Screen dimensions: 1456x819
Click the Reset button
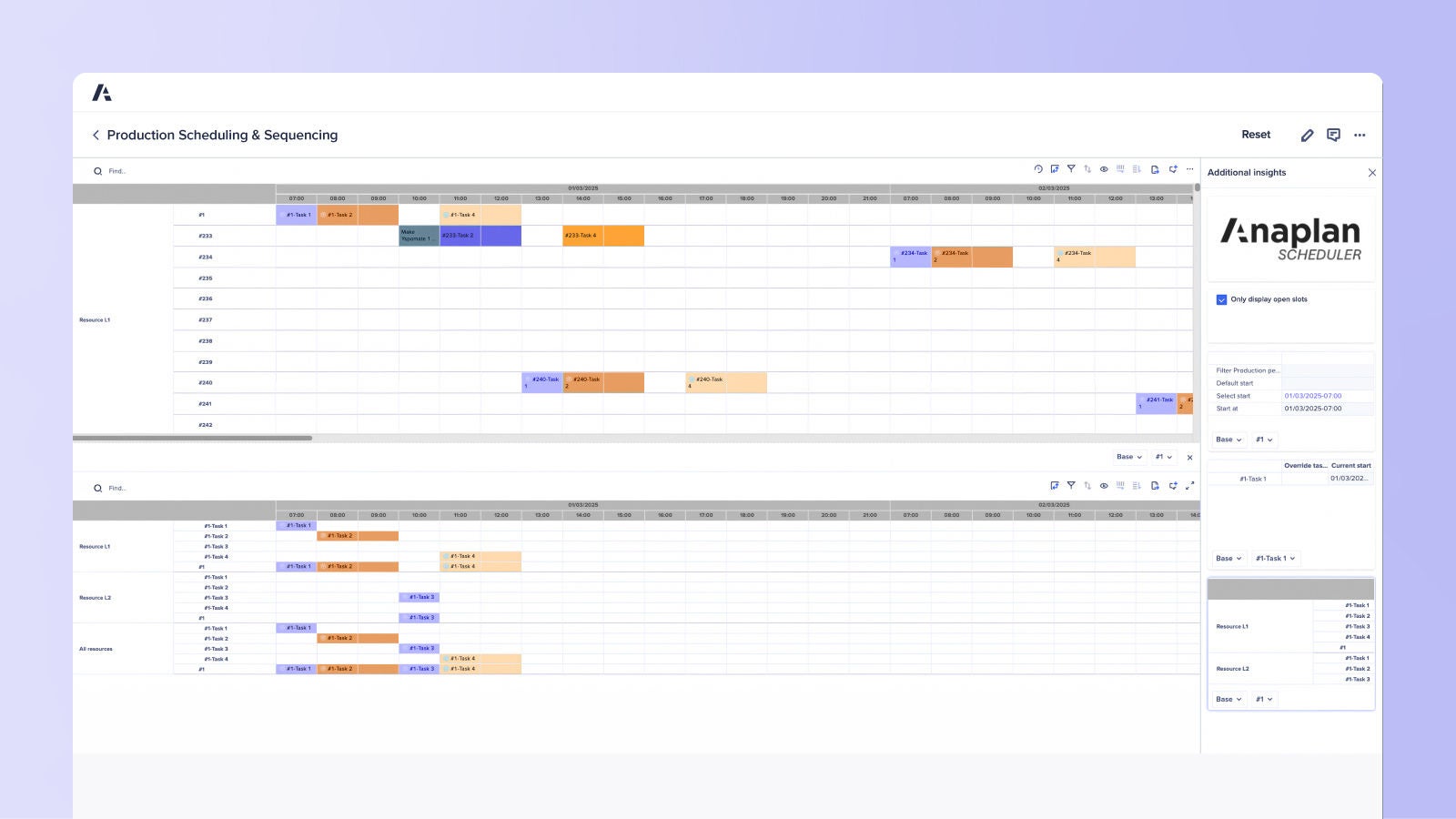coord(1256,134)
